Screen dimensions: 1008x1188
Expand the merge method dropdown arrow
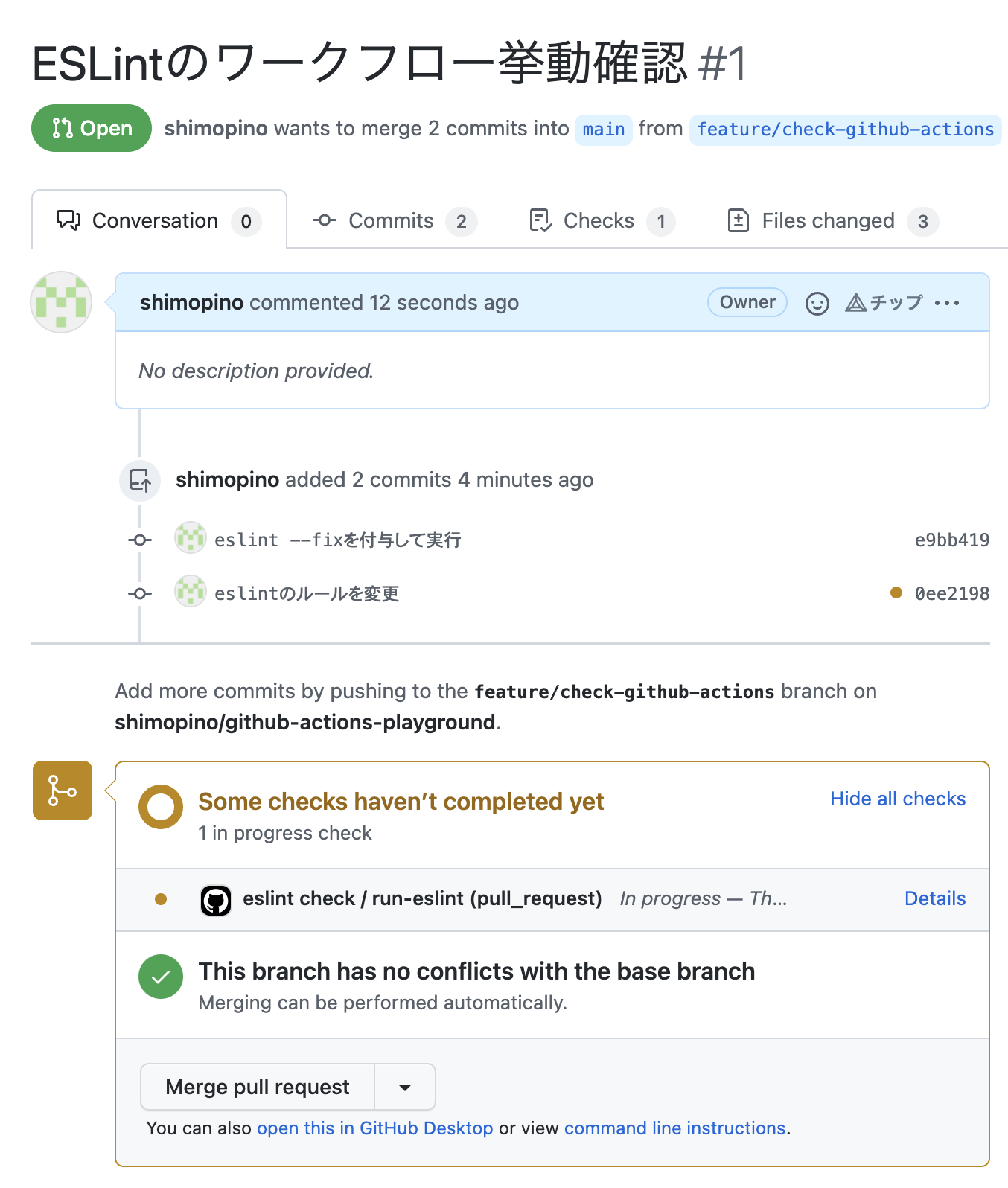[x=405, y=1087]
